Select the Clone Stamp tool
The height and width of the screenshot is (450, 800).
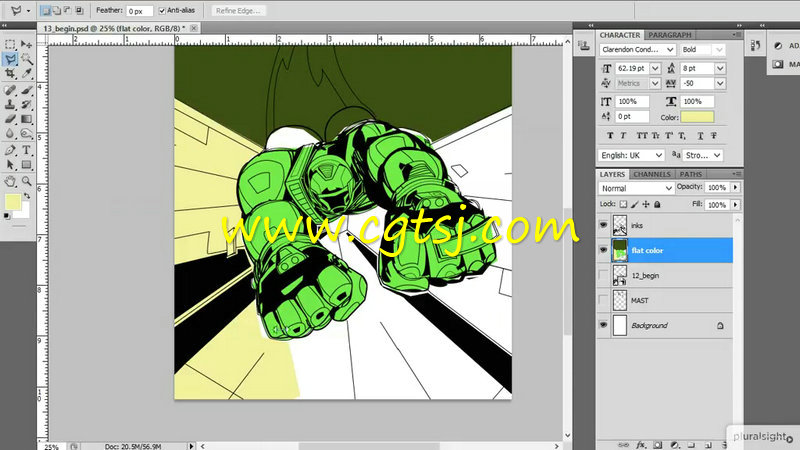pyautogui.click(x=10, y=105)
